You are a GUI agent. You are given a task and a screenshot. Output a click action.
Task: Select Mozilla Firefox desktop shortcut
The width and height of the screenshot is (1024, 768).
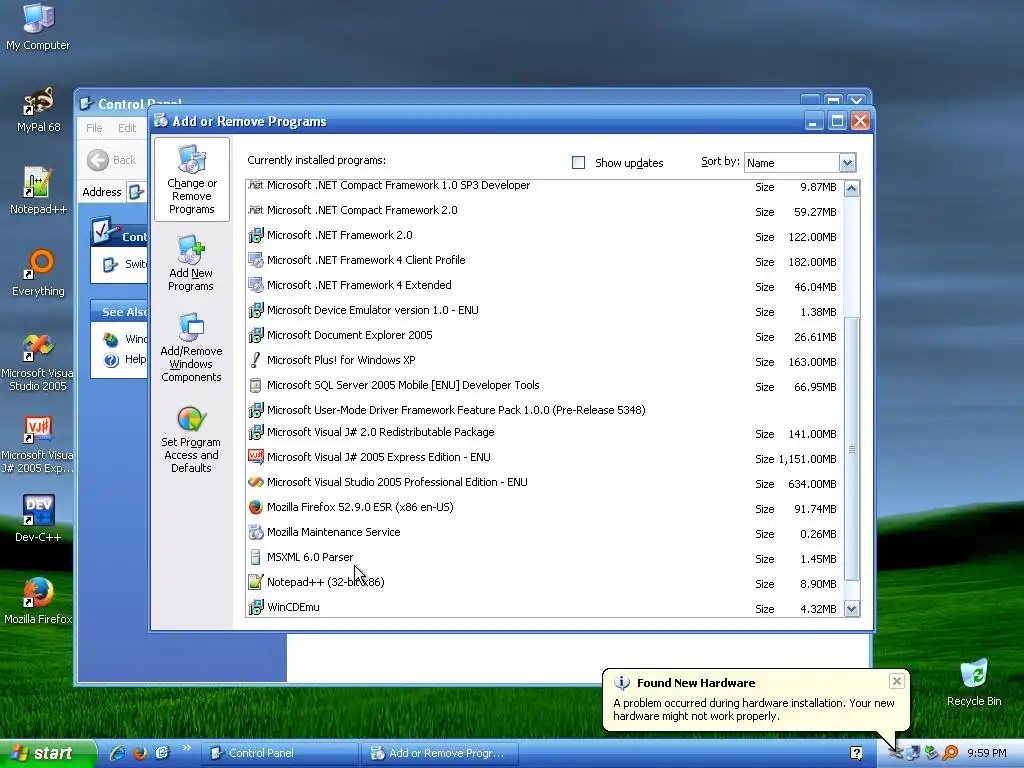click(x=38, y=601)
